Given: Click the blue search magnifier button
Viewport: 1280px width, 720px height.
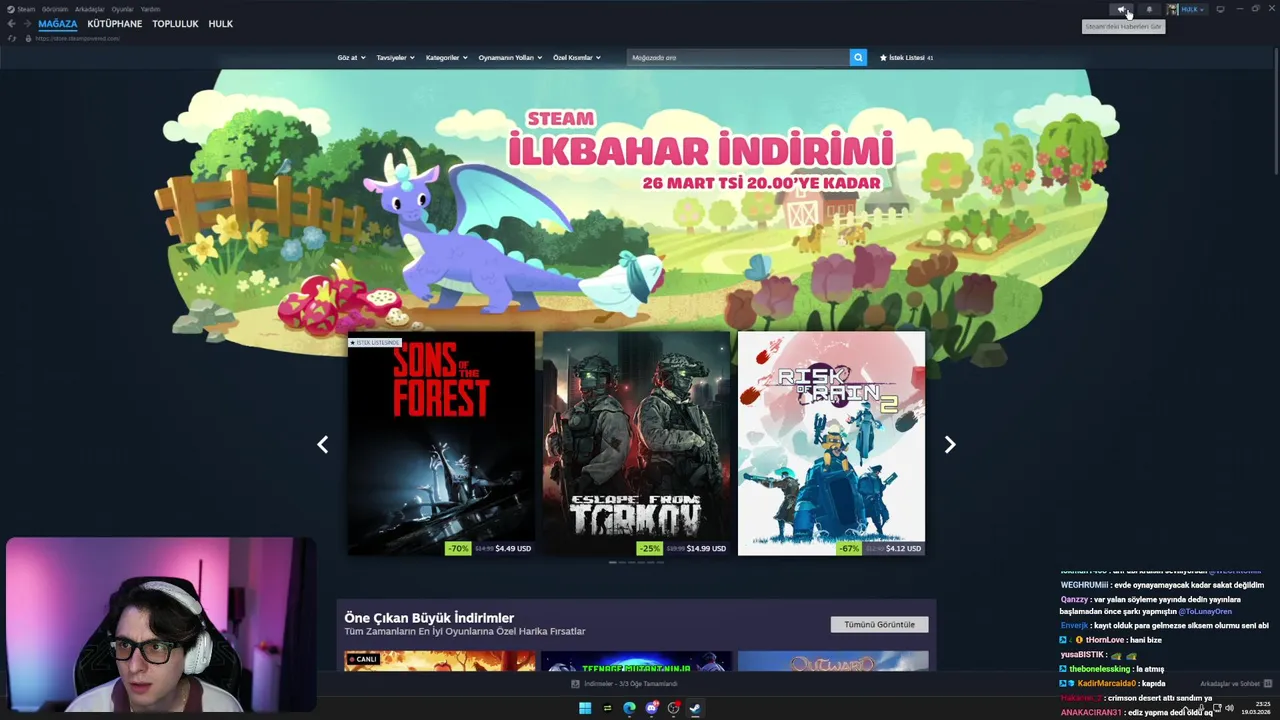Looking at the screenshot, I should tap(858, 57).
